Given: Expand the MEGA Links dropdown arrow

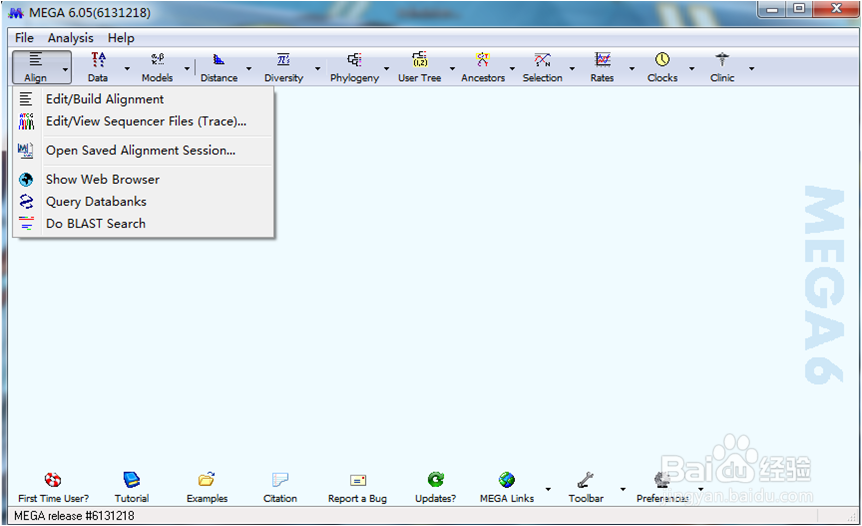Looking at the screenshot, I should point(548,489).
